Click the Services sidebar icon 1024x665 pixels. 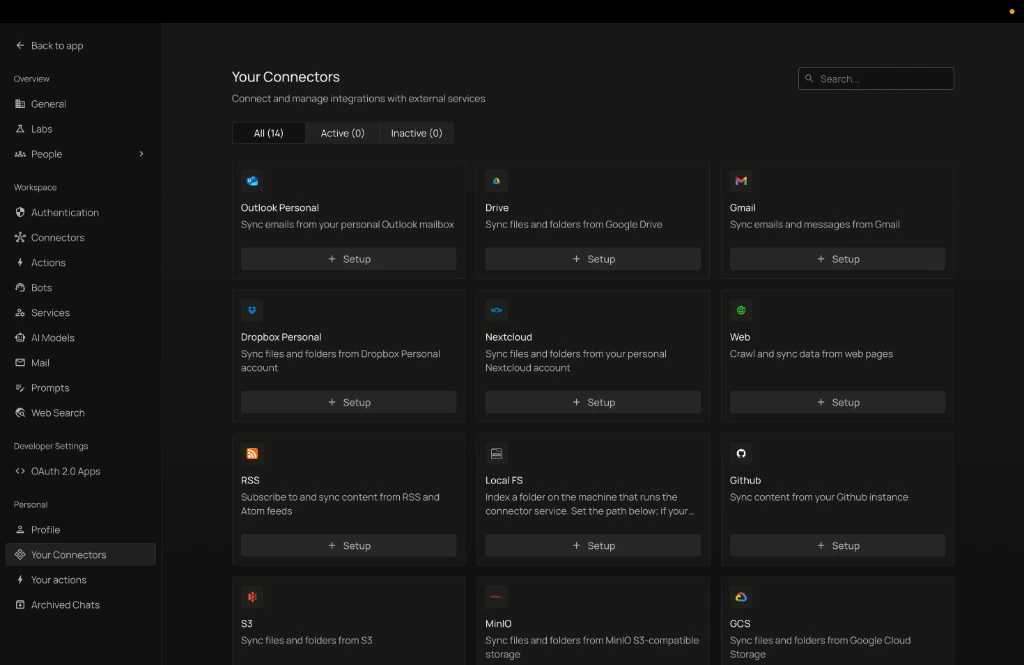point(20,312)
